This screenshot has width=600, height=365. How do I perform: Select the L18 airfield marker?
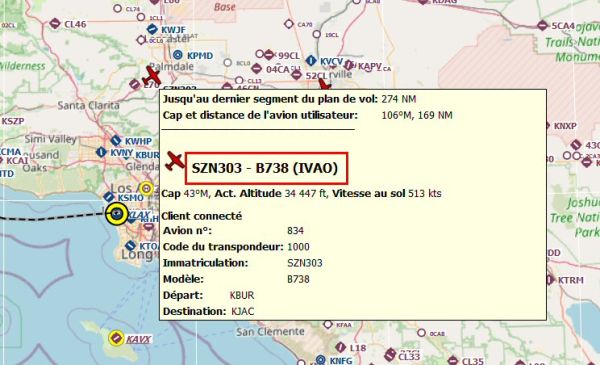[341, 347]
